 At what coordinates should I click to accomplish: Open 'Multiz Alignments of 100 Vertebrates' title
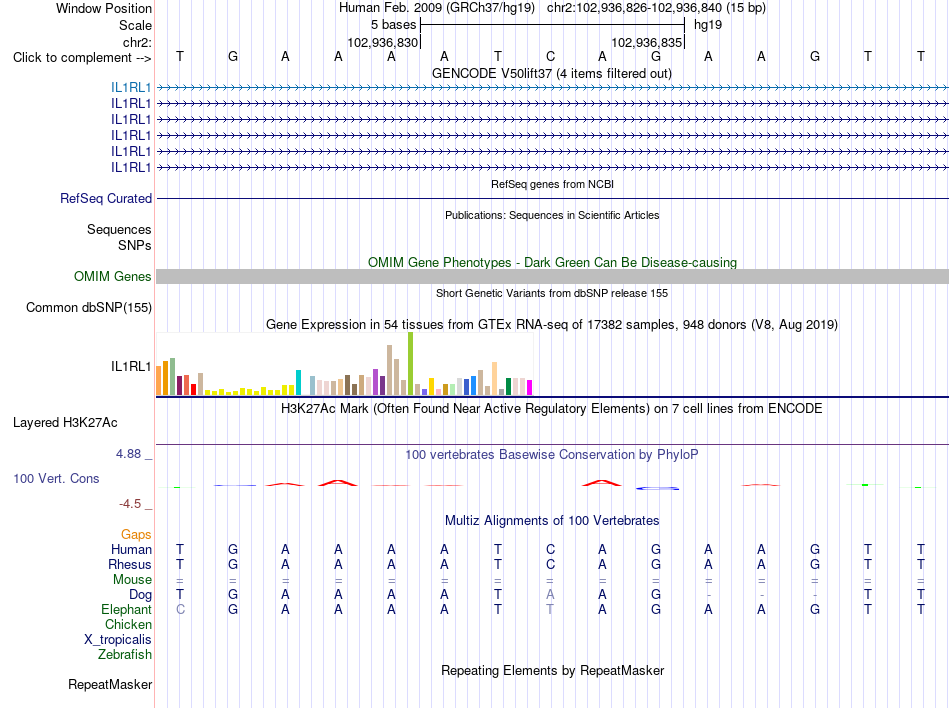(552, 521)
